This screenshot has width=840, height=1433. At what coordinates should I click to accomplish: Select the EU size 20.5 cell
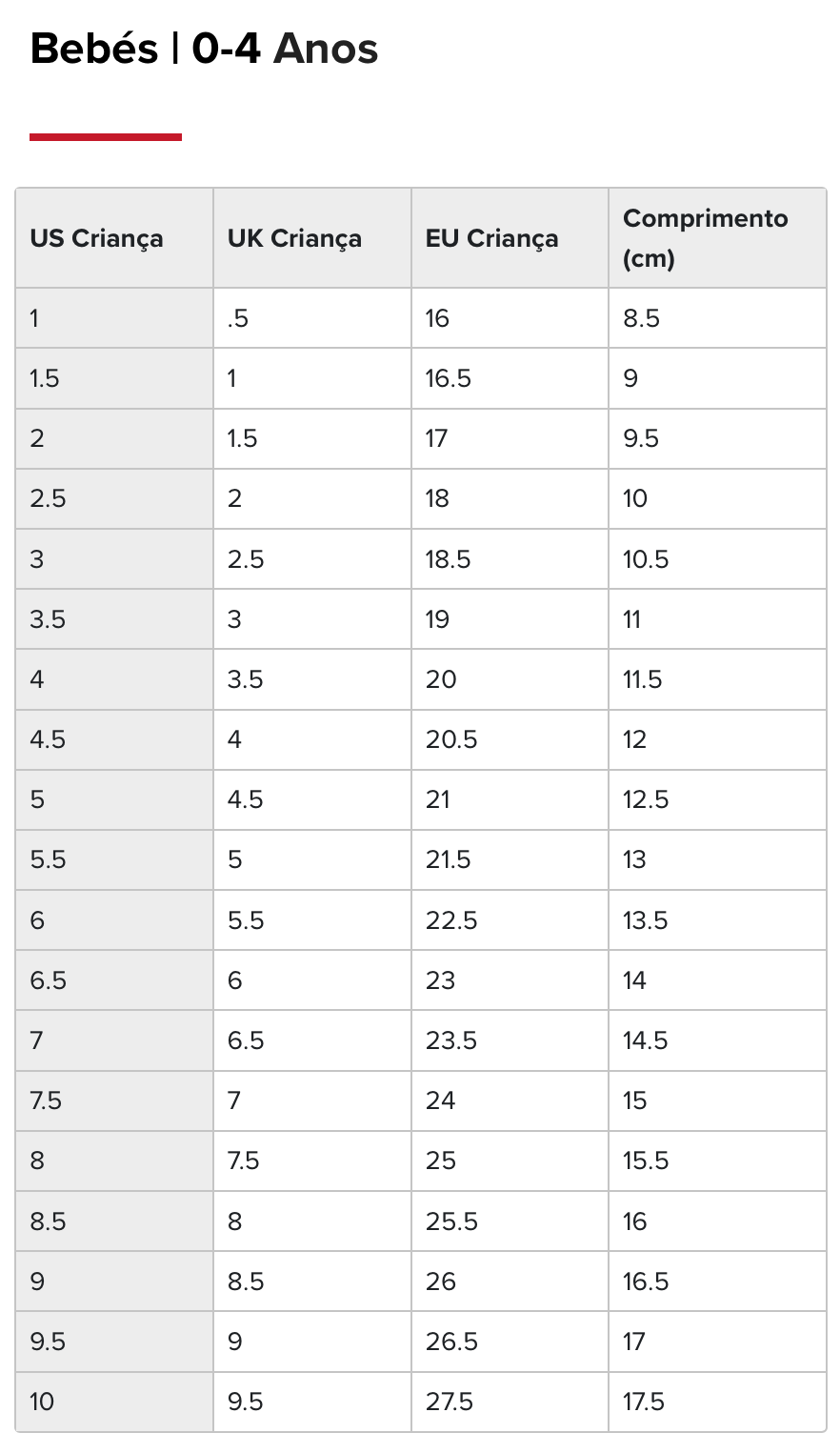(451, 739)
